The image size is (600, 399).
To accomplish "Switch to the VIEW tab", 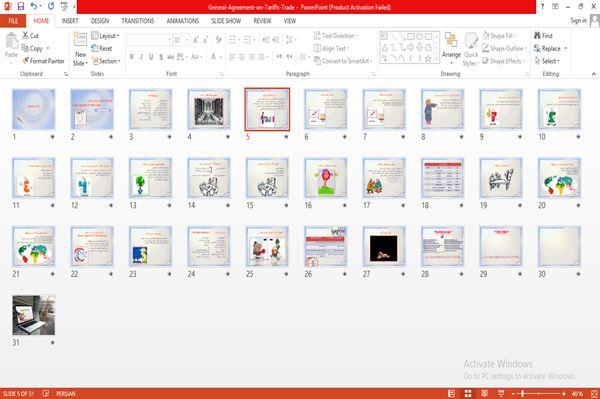I will coord(290,21).
